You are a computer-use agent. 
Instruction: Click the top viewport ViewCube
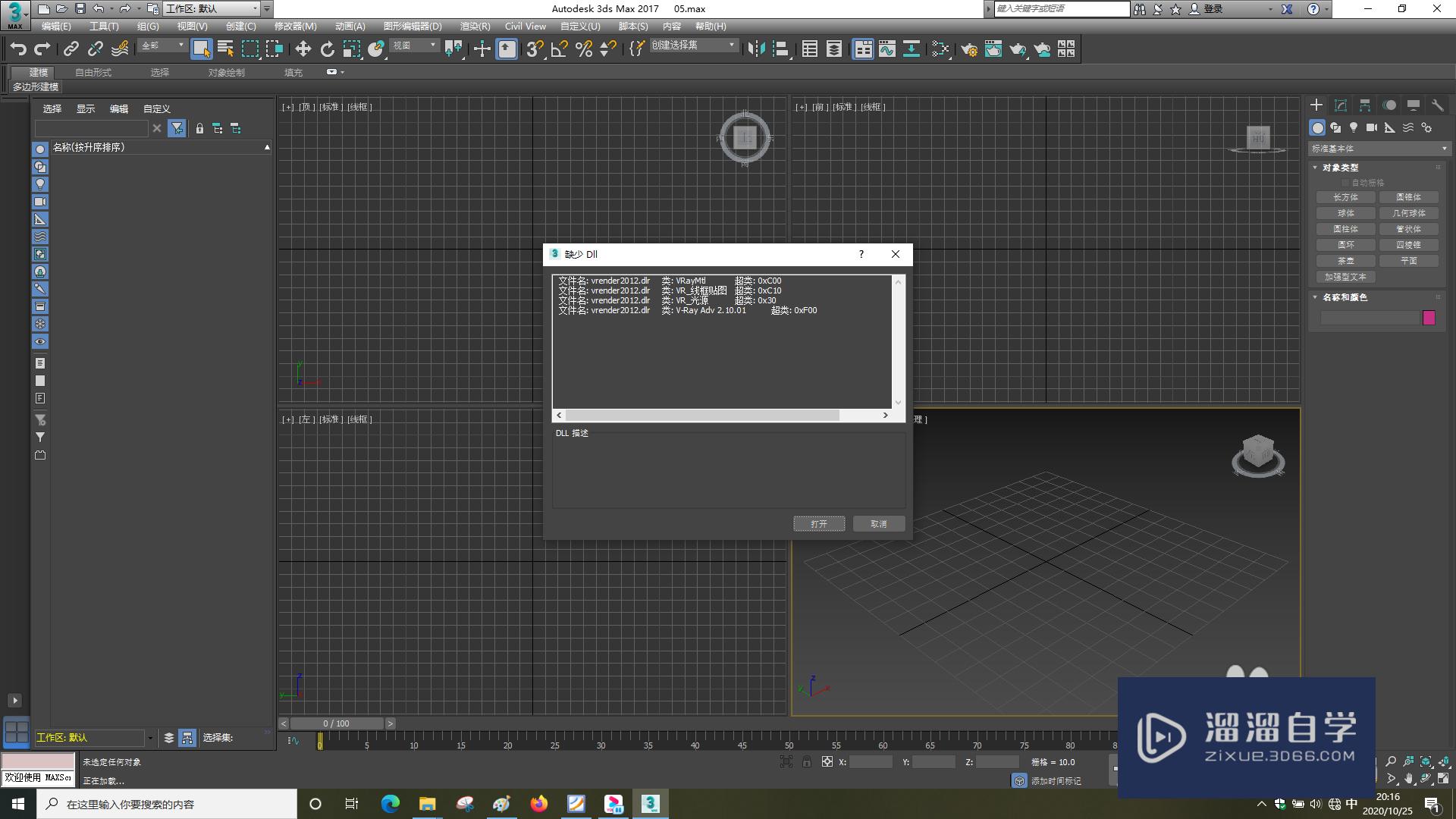745,138
